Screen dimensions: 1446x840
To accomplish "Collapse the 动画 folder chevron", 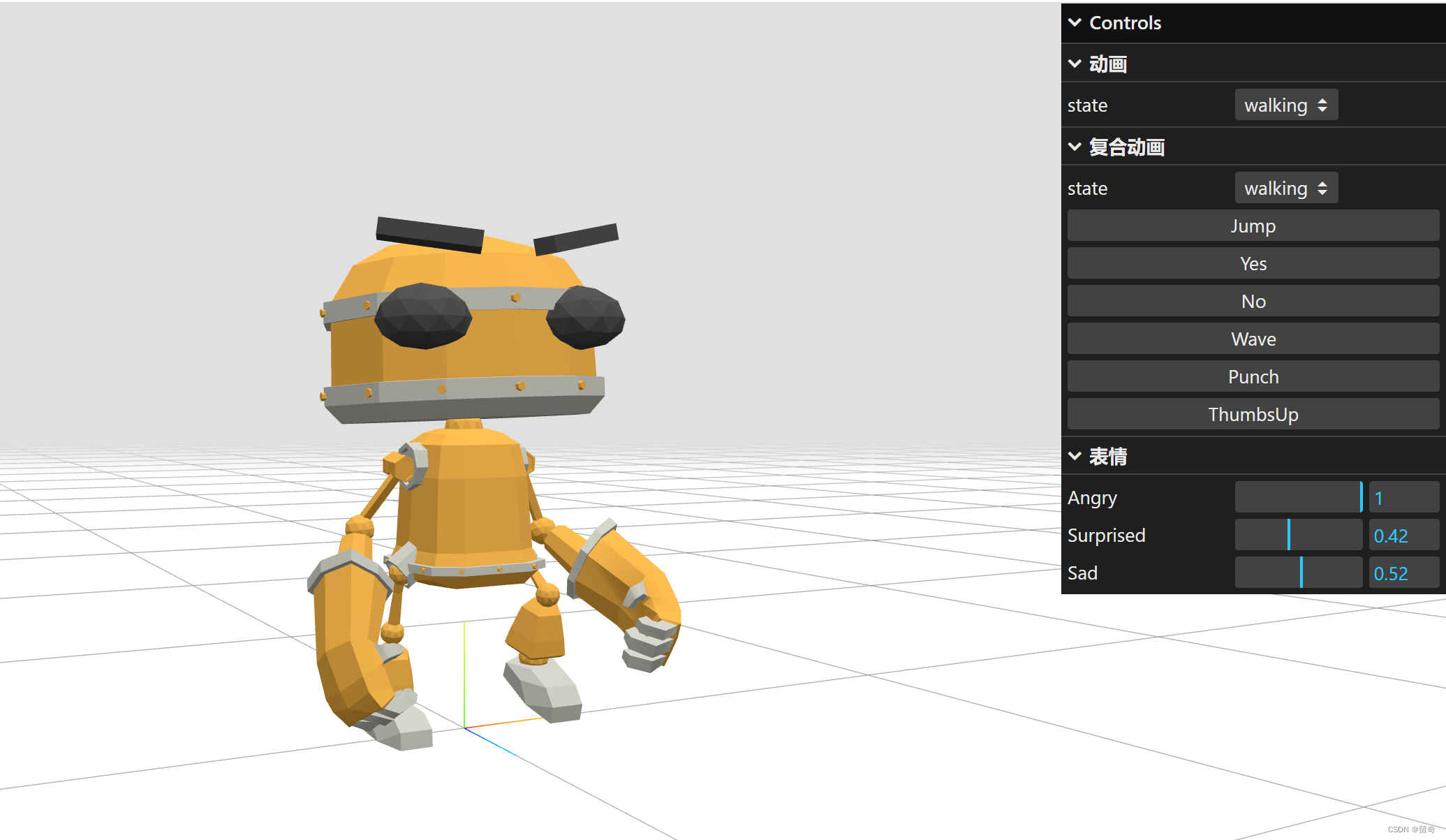I will 1075,64.
